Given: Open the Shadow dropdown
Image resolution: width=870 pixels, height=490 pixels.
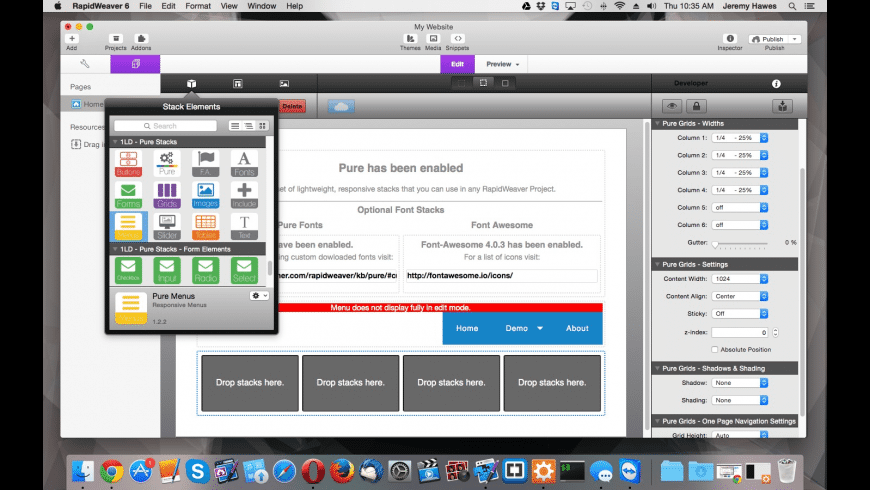Looking at the screenshot, I should 740,383.
